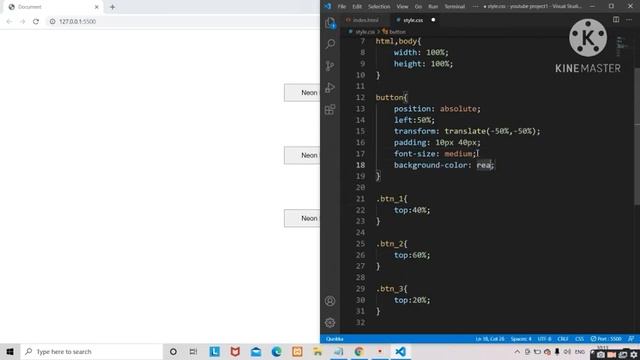The image size is (640, 360).
Task: Show hidden system tray icons
Action: pos(517,352)
